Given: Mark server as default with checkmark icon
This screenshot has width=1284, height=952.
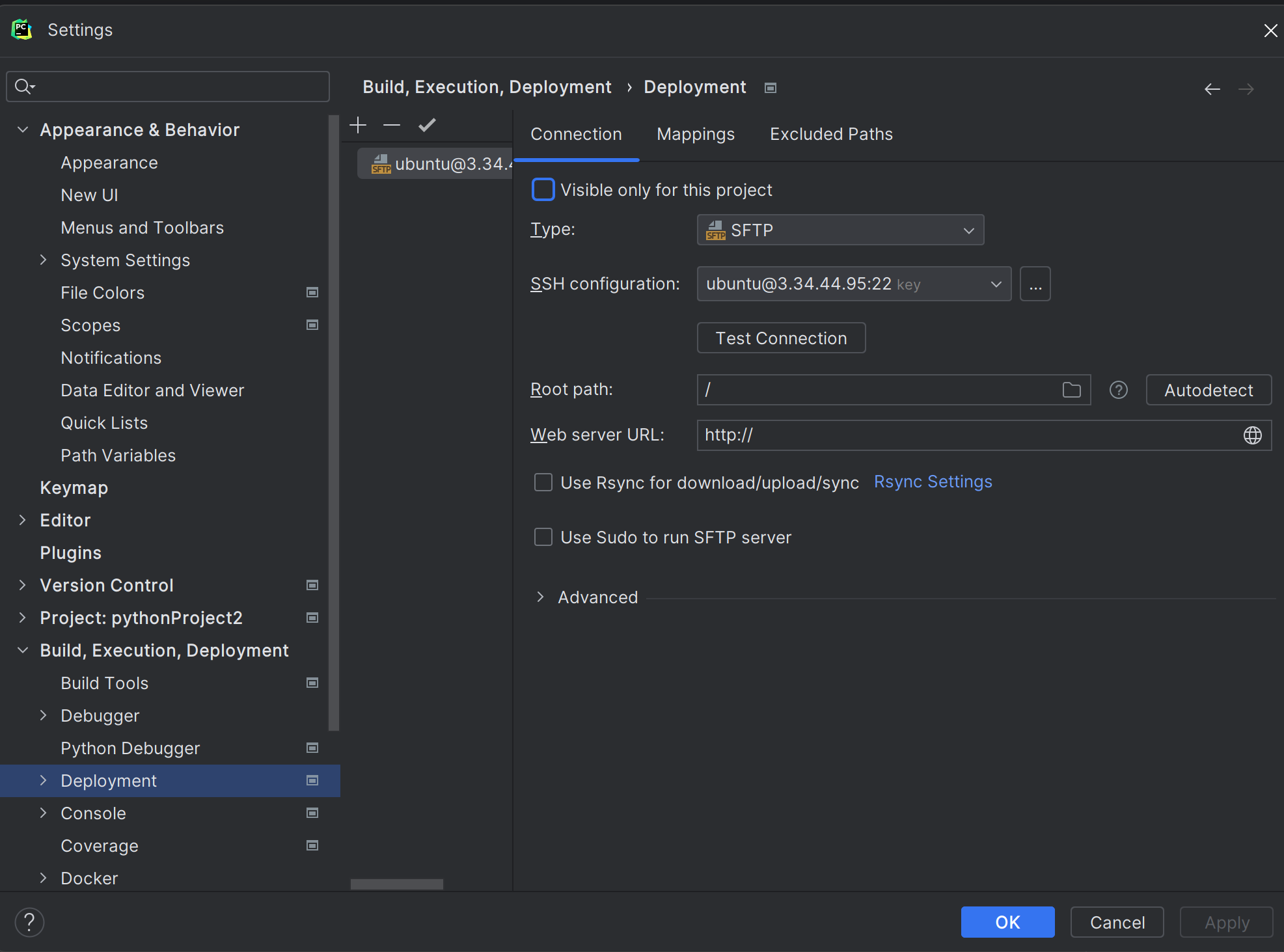Looking at the screenshot, I should [x=427, y=125].
